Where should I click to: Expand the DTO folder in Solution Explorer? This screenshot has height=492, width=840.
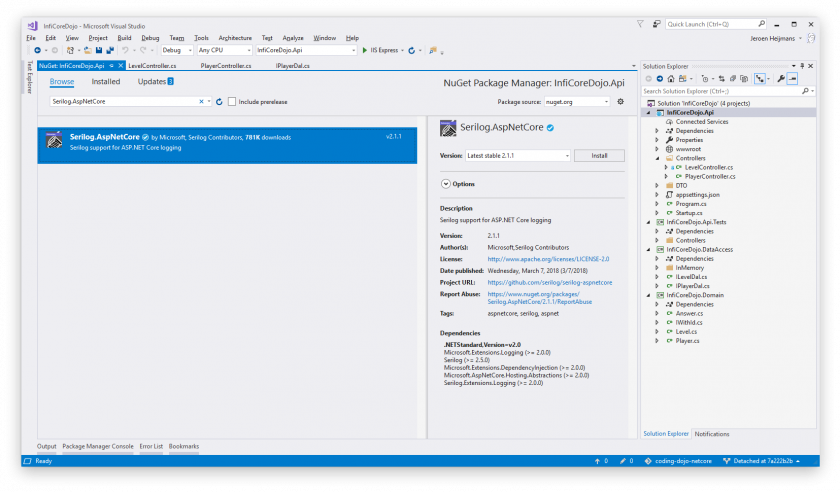tap(657, 185)
